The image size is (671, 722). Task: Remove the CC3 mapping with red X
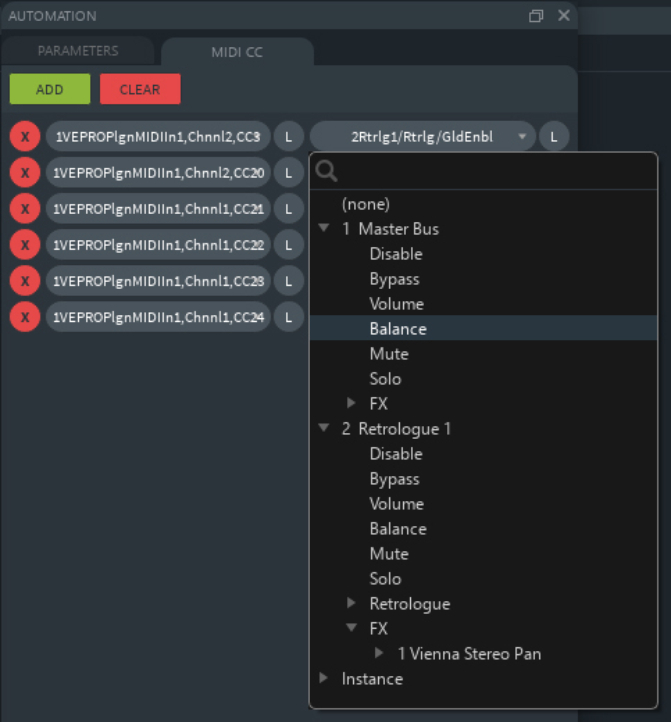(25, 136)
